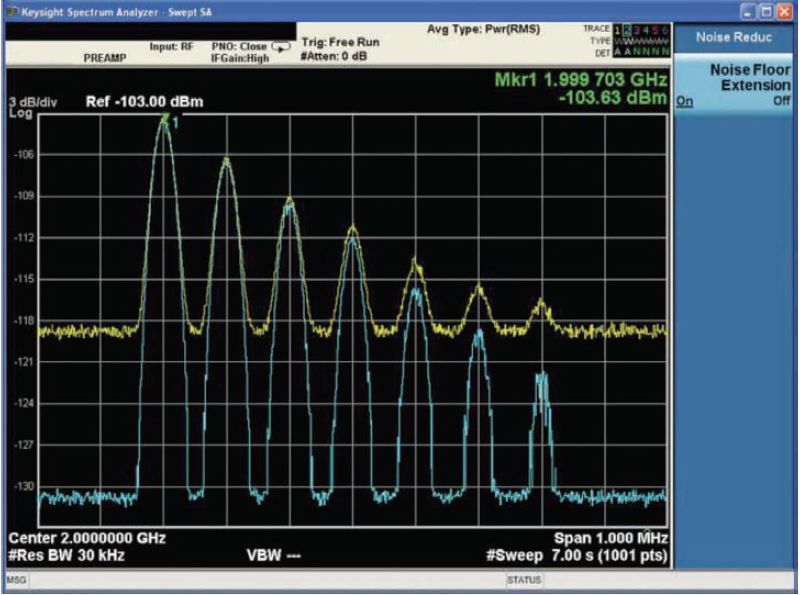Image resolution: width=800 pixels, height=595 pixels.
Task: Click the -112 axis scale value
Action: 24,238
